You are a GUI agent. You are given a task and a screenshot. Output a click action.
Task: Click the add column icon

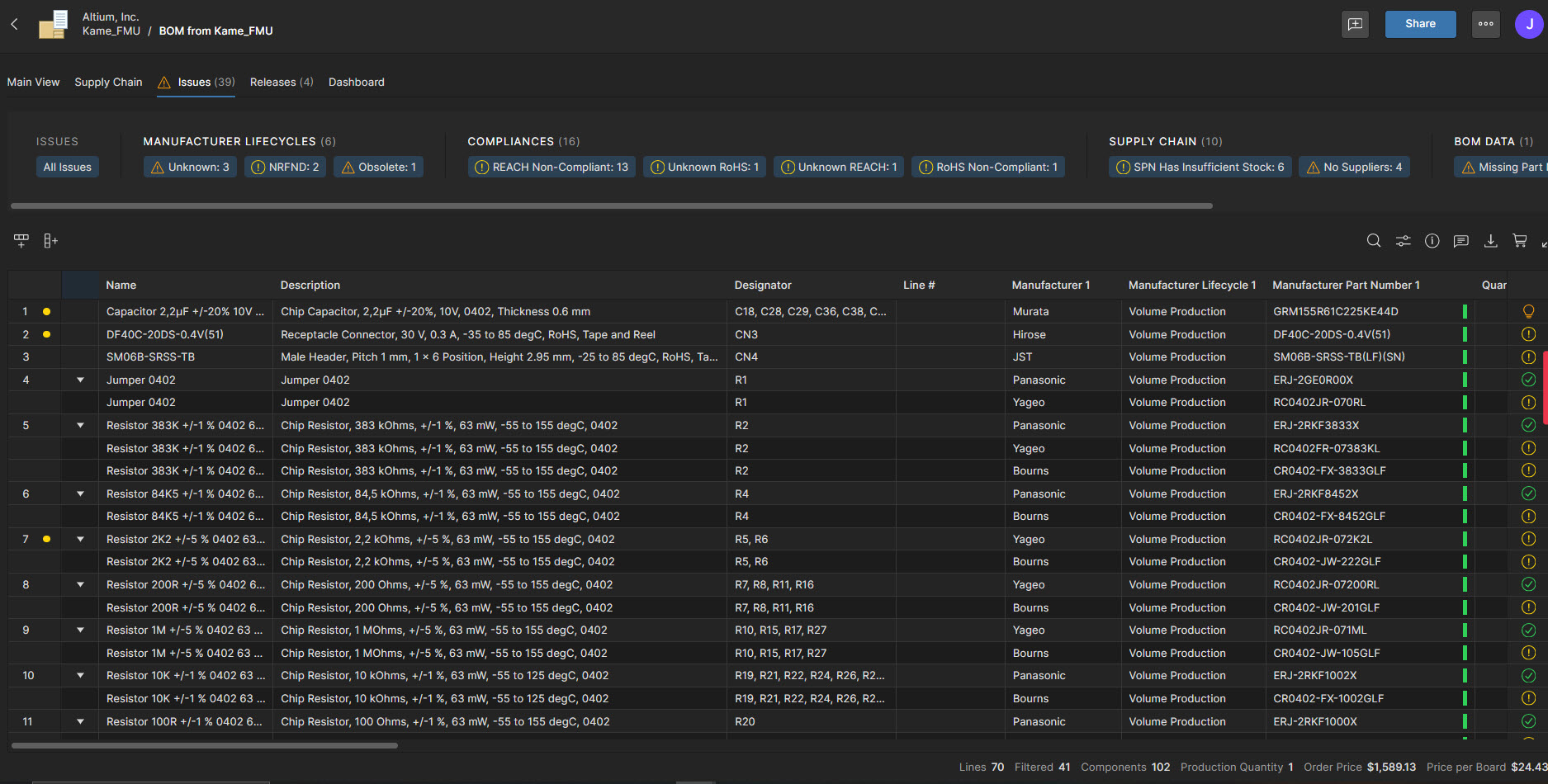coord(50,240)
